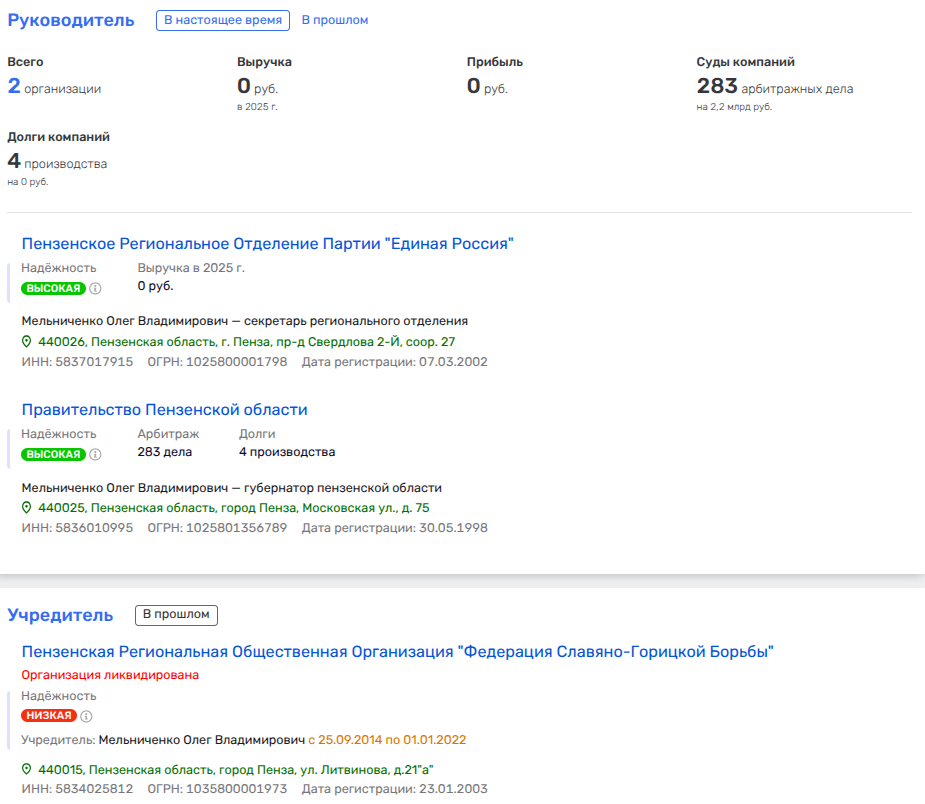Screen dimensions: 925x804
Task: Click info icon next to first ВЫСОКАЯ badge
Action: point(96,288)
